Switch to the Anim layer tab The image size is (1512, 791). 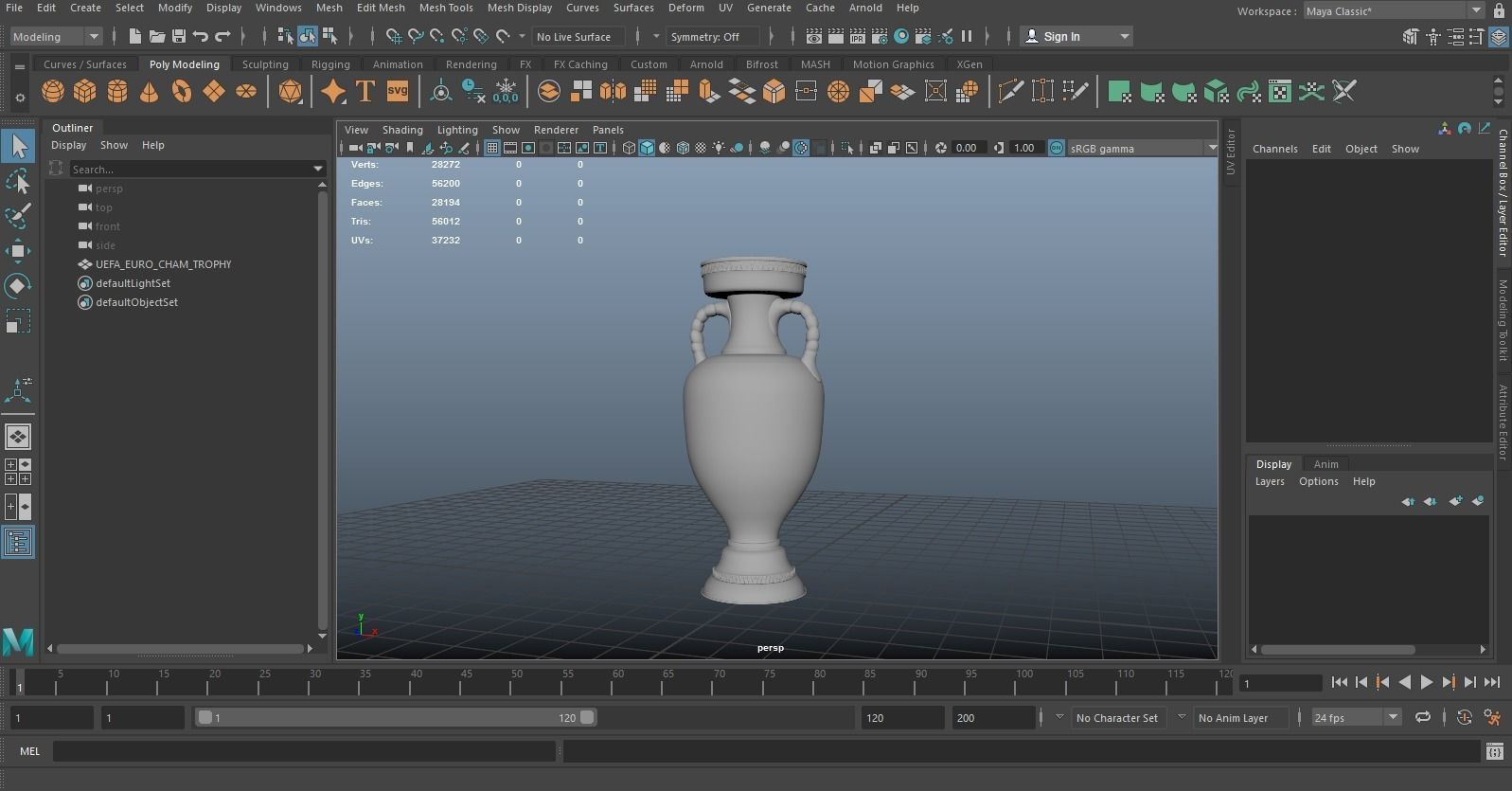point(1325,464)
